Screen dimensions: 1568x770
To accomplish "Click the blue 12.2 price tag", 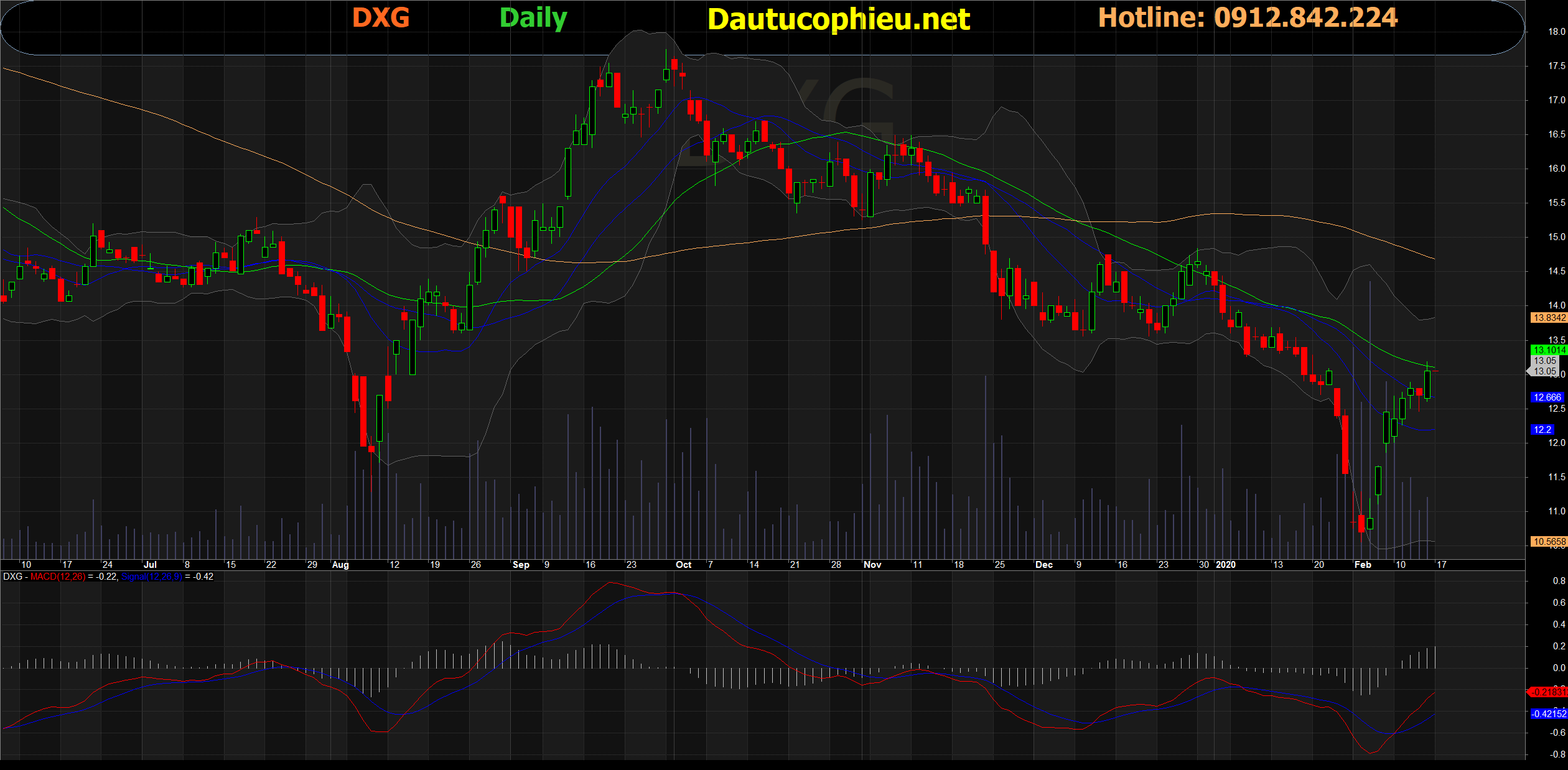I will point(1542,430).
